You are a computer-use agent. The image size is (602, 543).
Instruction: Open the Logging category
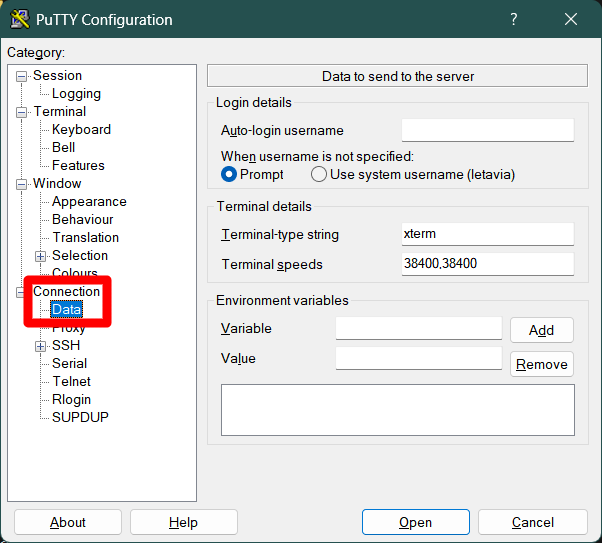point(76,94)
